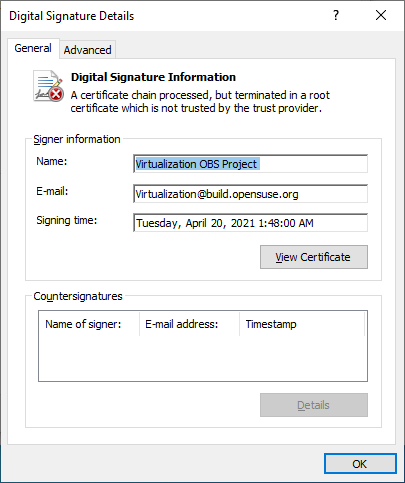Click the empty countersignatures list area
The image size is (405, 483).
(x=203, y=358)
